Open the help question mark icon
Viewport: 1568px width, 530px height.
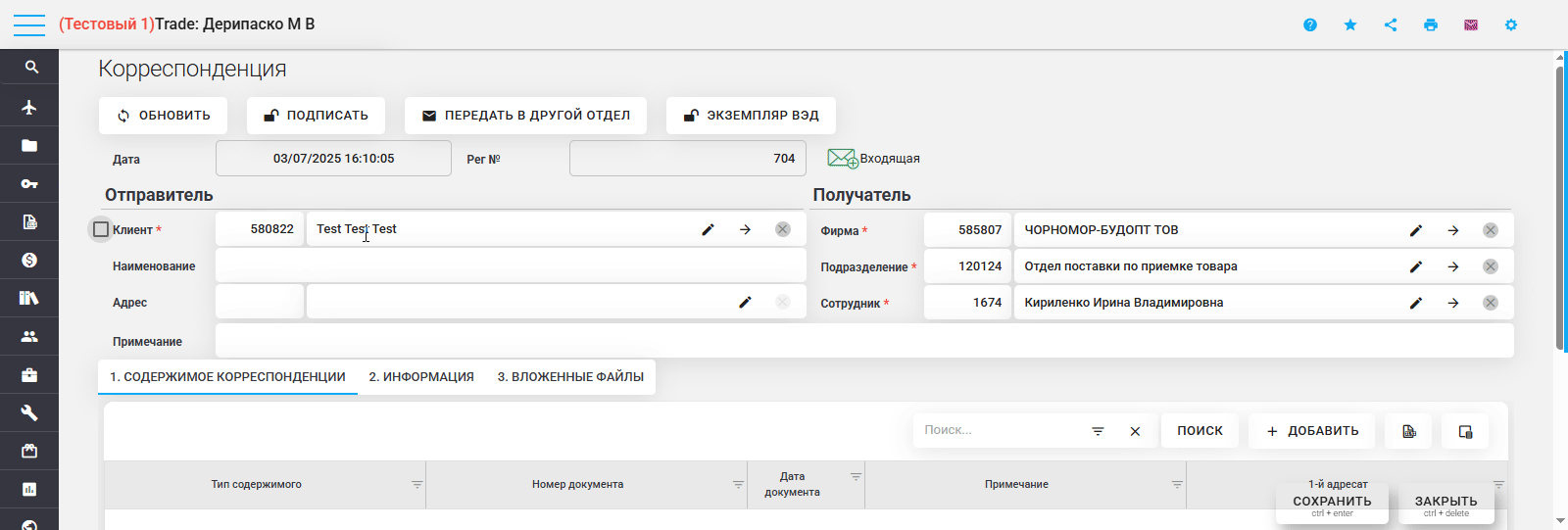[1310, 24]
